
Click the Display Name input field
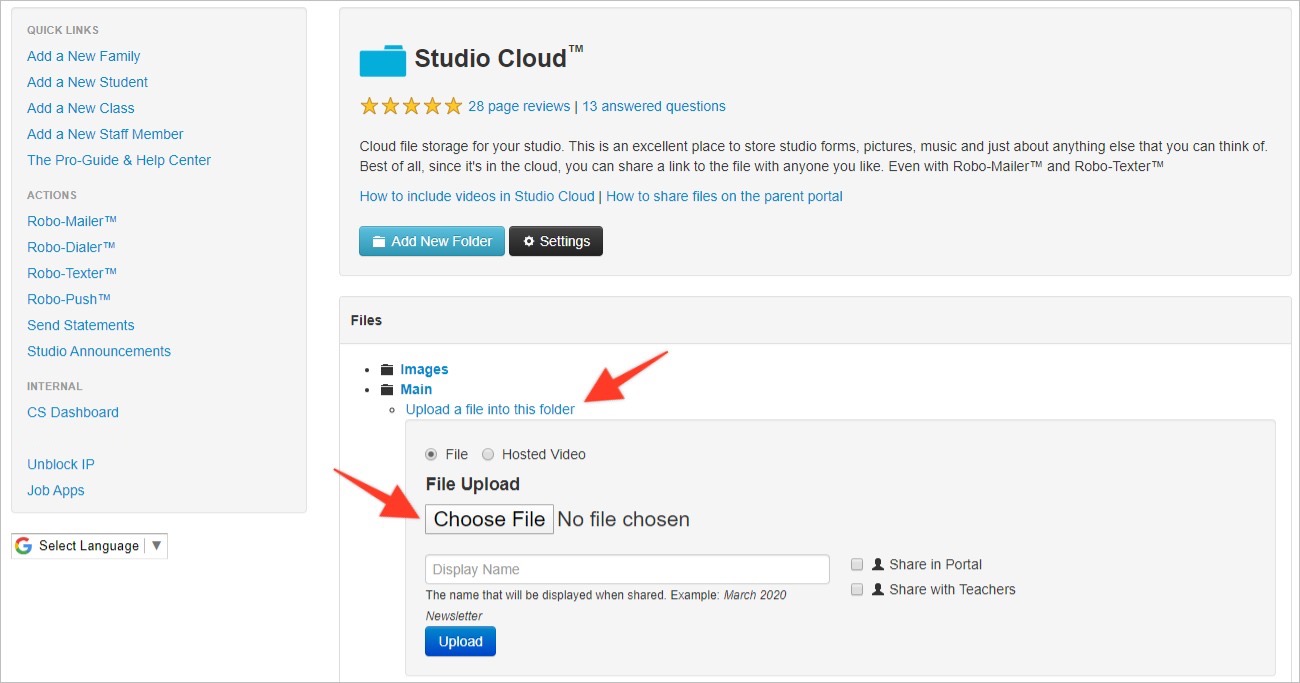tap(627, 570)
